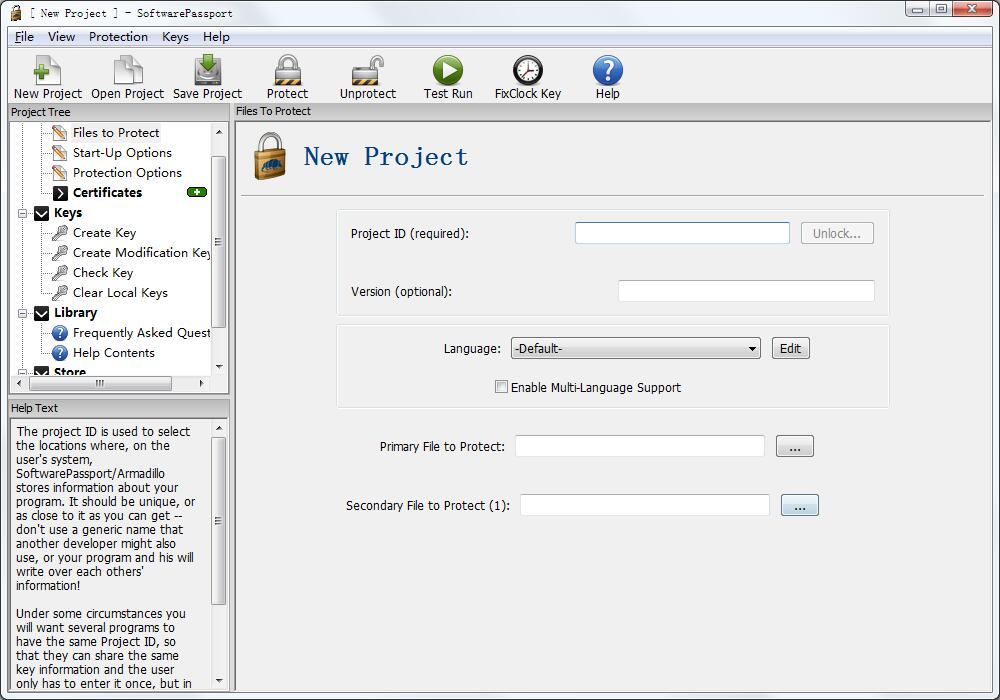
Task: Toggle the Keys checkbox in project tree
Action: [x=41, y=213]
